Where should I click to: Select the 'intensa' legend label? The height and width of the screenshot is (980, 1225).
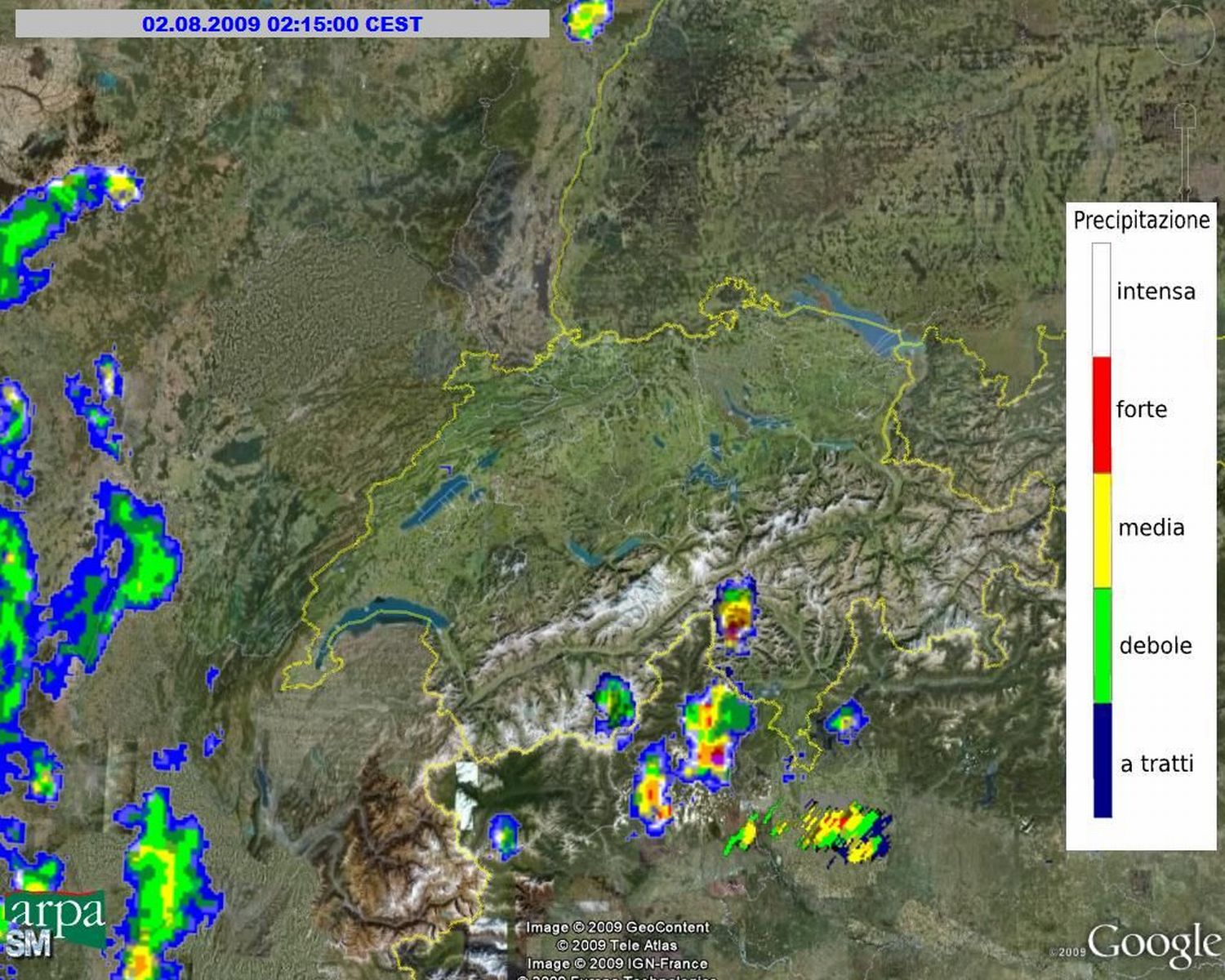[x=1156, y=292]
